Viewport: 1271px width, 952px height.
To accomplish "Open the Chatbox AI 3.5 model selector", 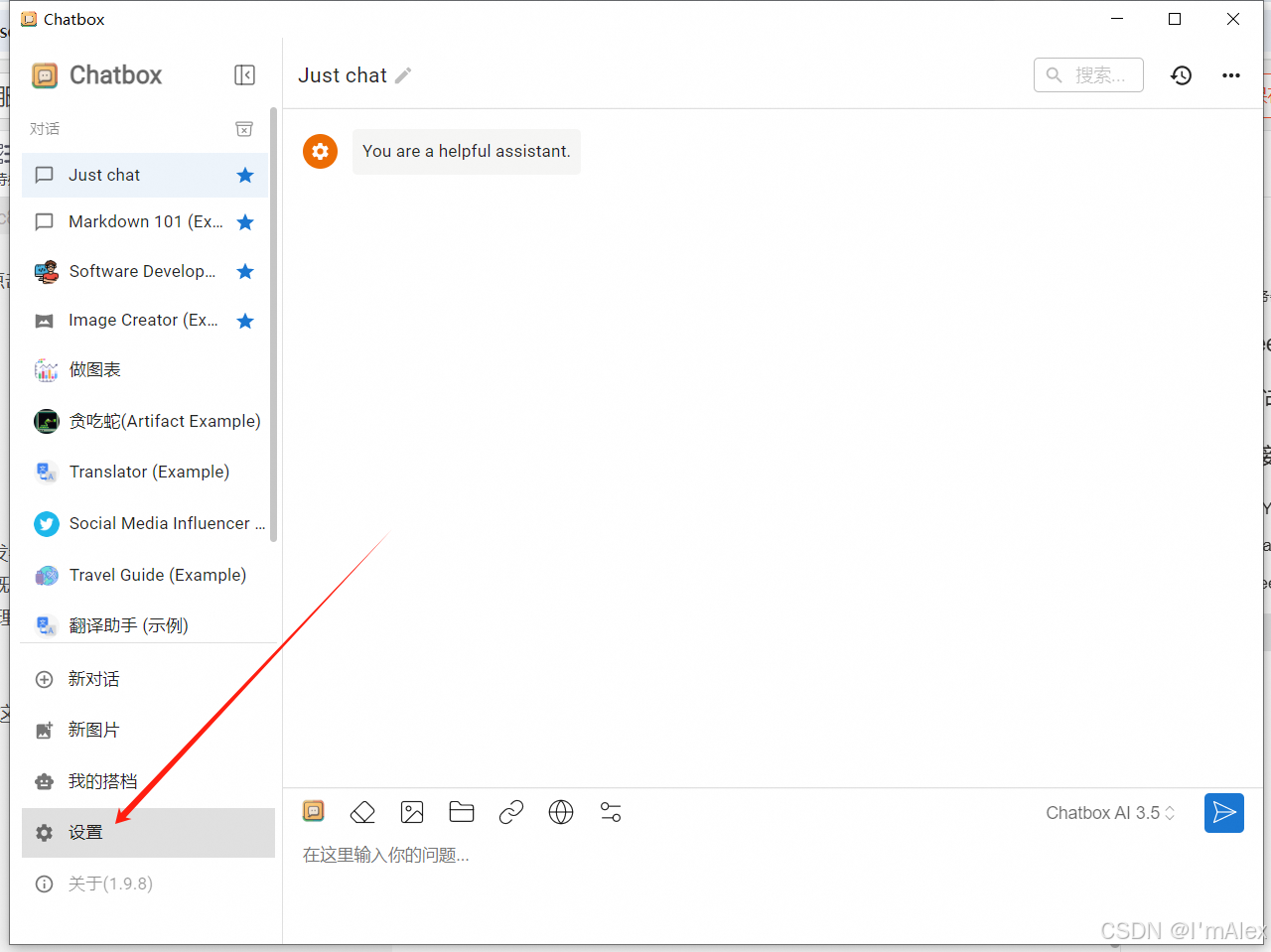I will 1110,813.
